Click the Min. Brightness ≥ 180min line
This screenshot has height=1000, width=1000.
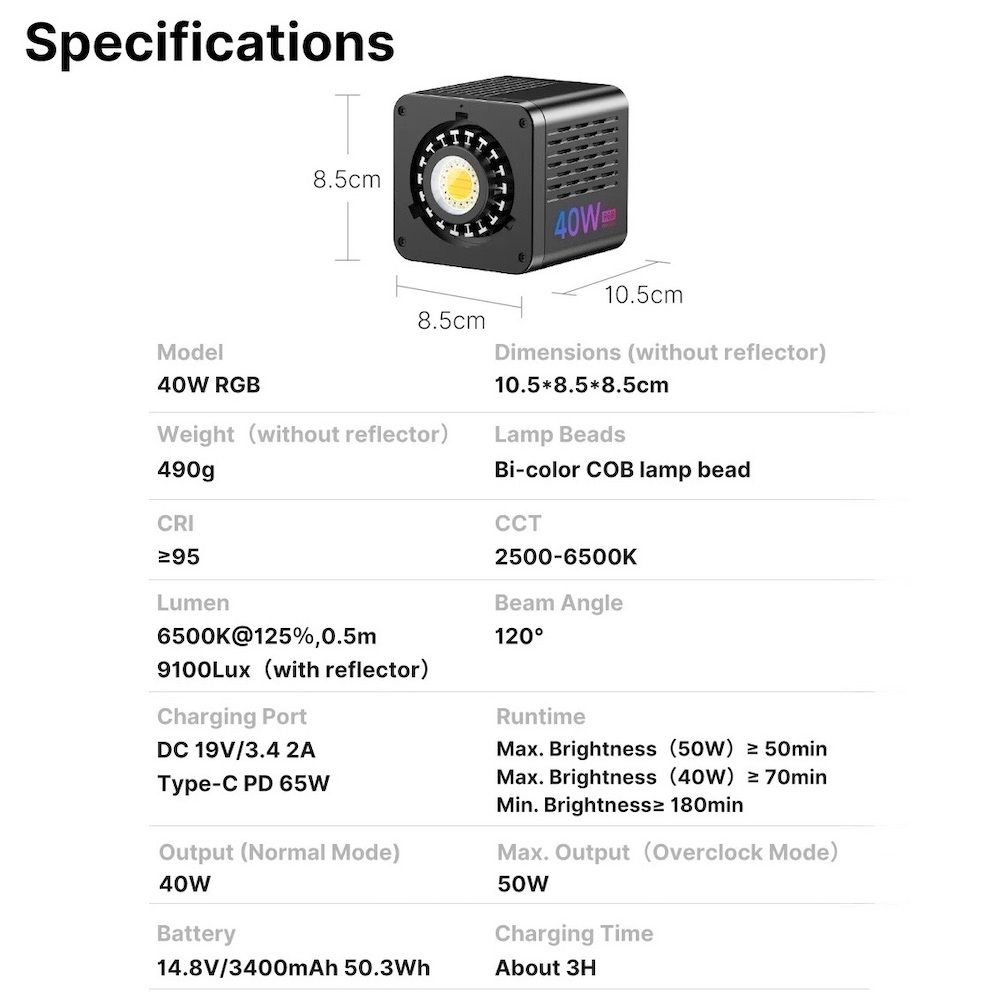[619, 805]
